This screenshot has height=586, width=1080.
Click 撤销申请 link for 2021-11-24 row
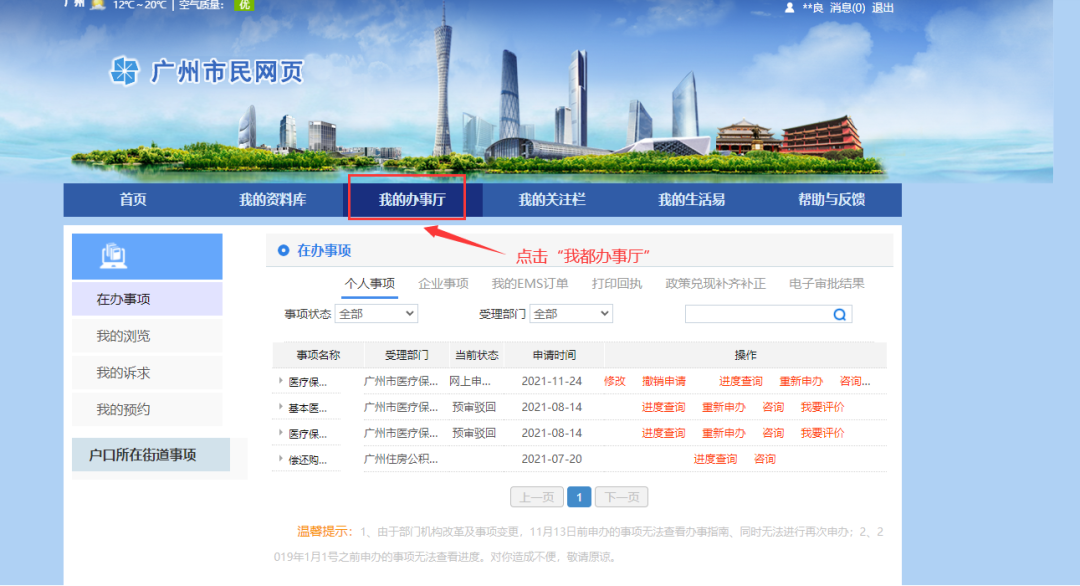pyautogui.click(x=664, y=381)
